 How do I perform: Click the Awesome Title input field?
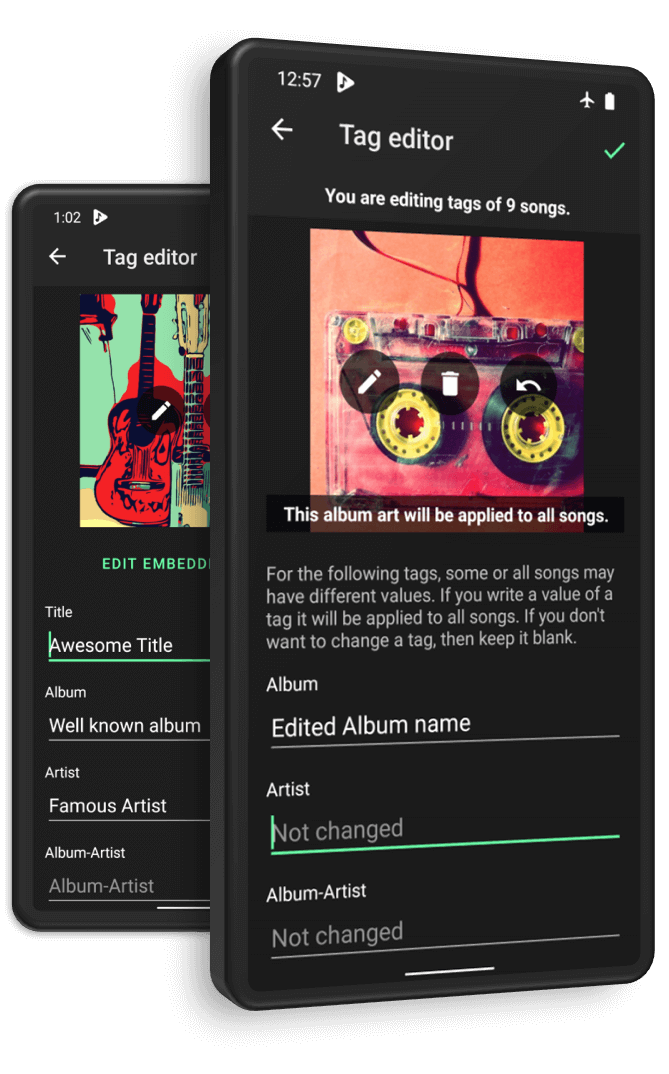coord(128,645)
